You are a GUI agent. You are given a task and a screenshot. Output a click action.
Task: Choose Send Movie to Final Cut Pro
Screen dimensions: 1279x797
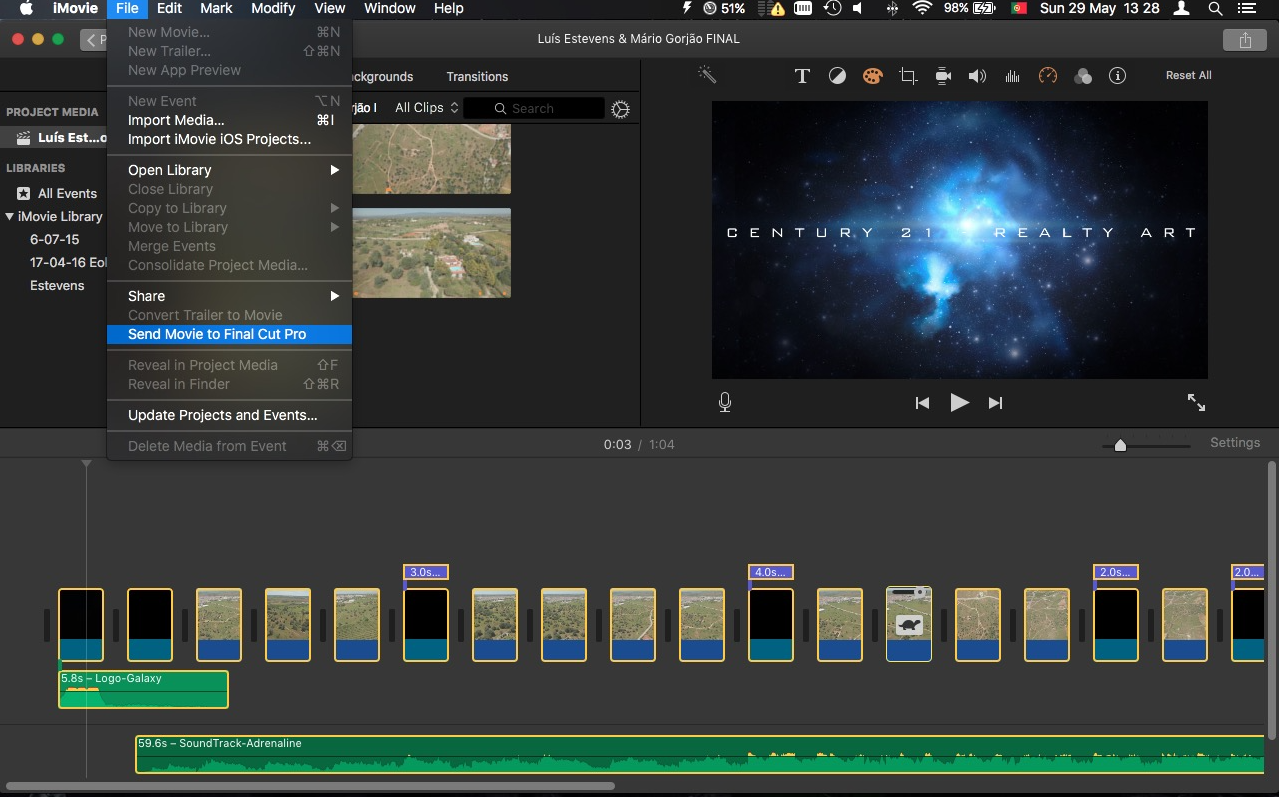tap(229, 334)
